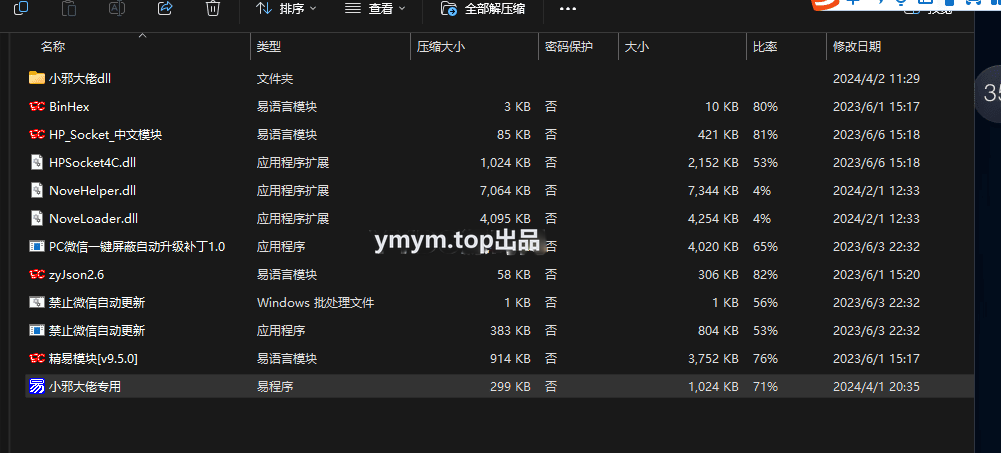Click the 914 KB compressed size cell
This screenshot has height=453, width=1001.
tap(509, 359)
